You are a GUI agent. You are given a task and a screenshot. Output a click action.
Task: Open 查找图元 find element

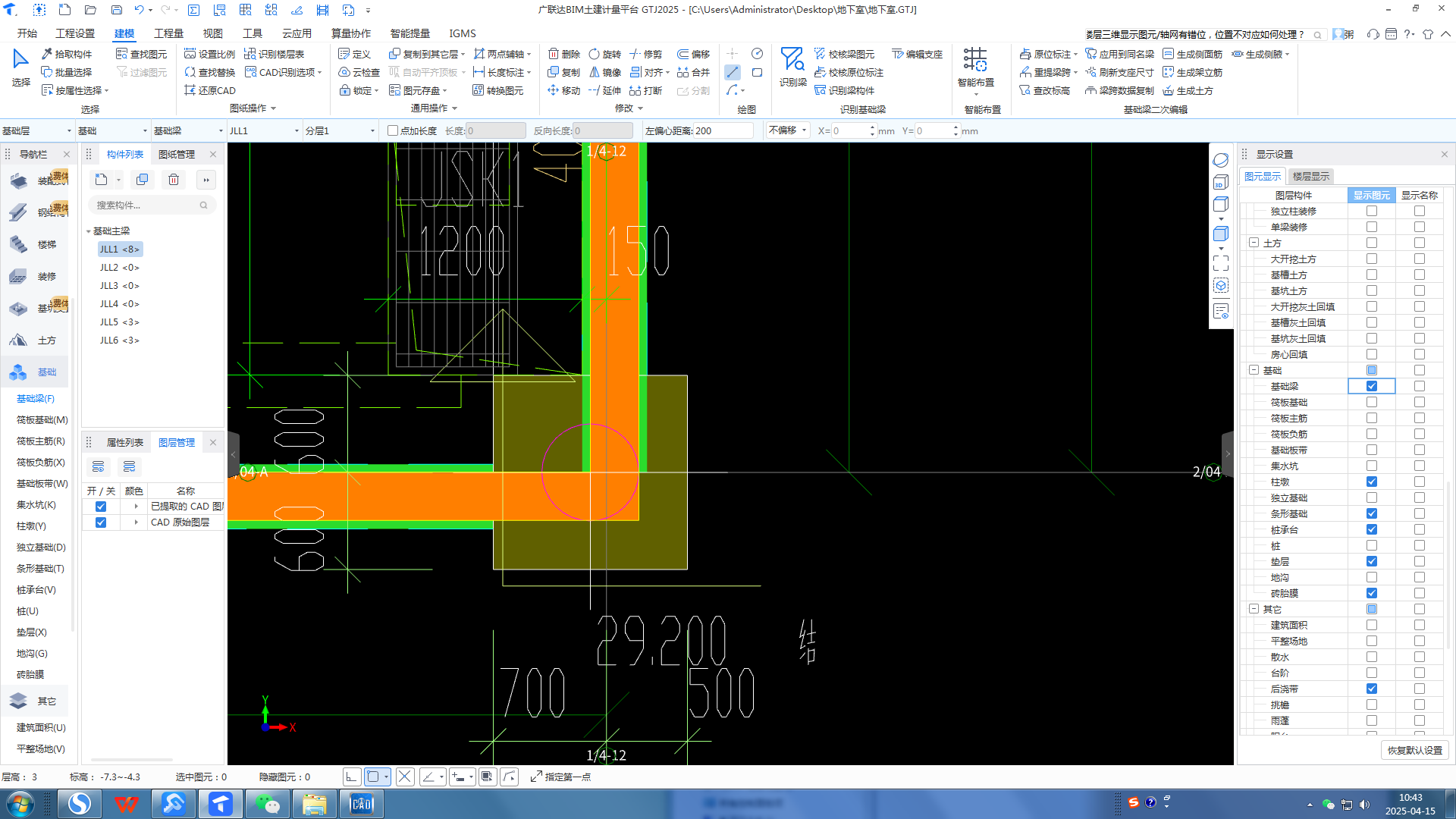pos(142,54)
